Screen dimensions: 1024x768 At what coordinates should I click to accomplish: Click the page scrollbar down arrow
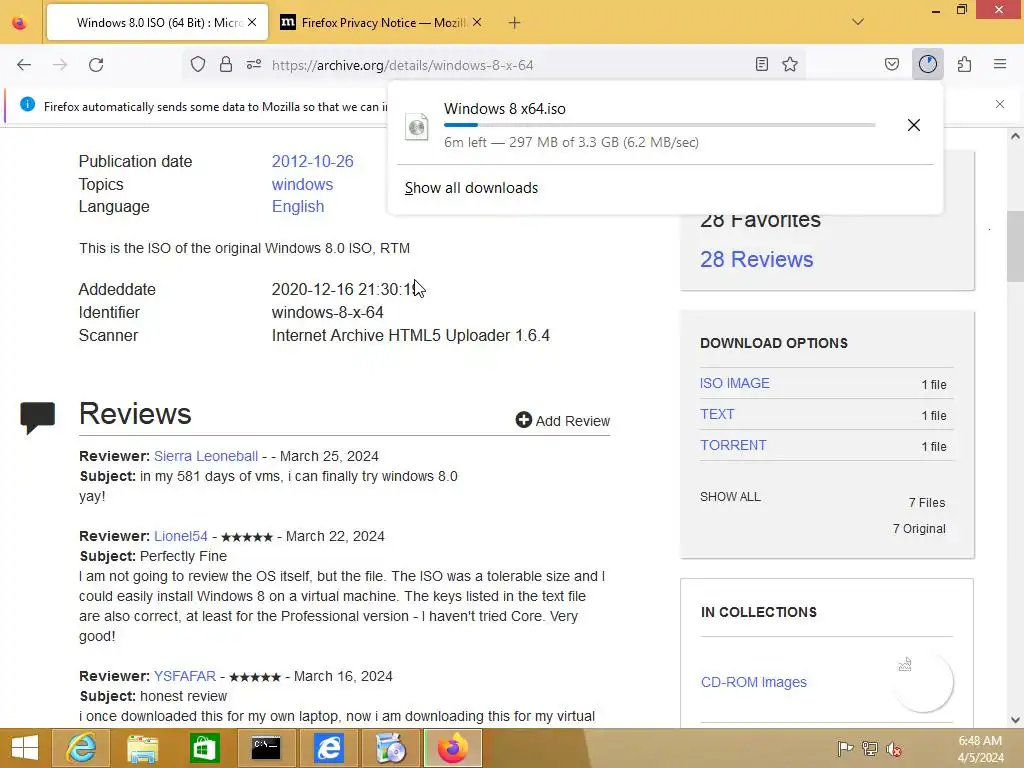[1015, 720]
